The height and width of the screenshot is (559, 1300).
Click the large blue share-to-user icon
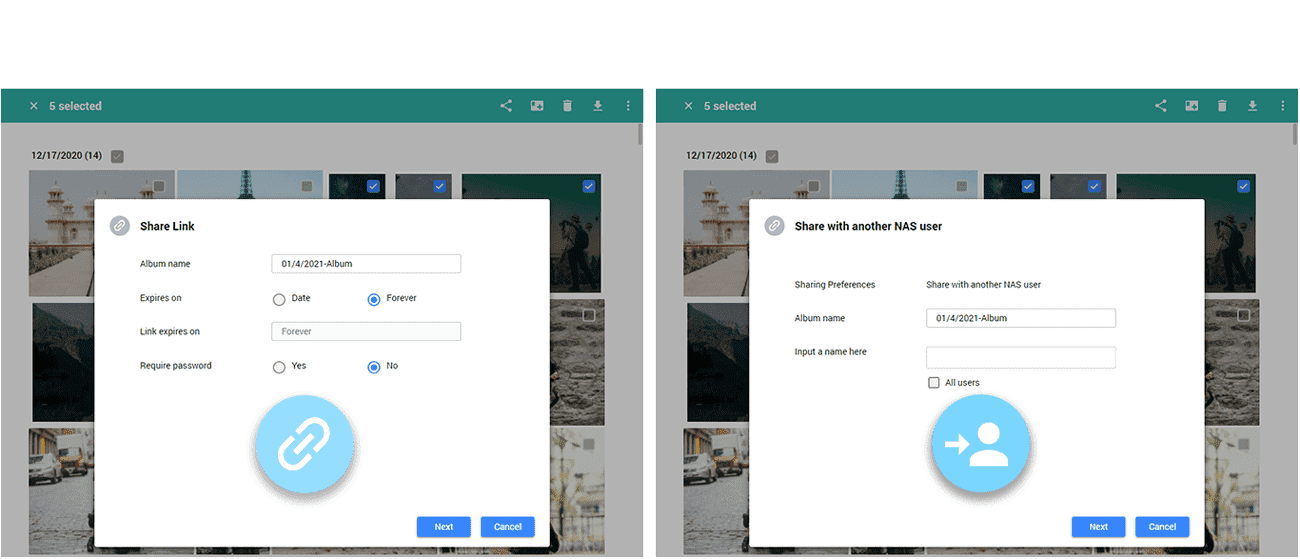pos(980,444)
